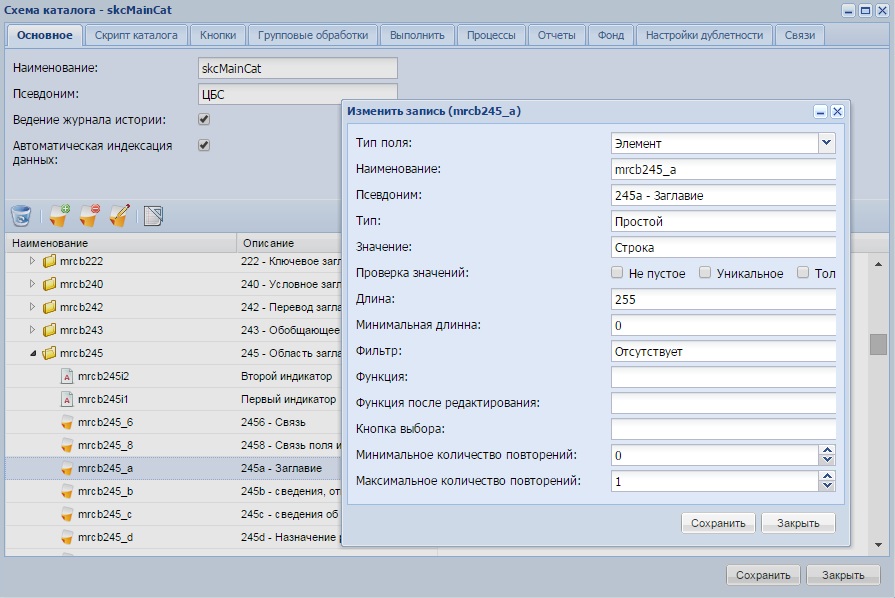This screenshot has height=598, width=895.
Task: Enable the Уникальное checkbox
Action: 705,273
